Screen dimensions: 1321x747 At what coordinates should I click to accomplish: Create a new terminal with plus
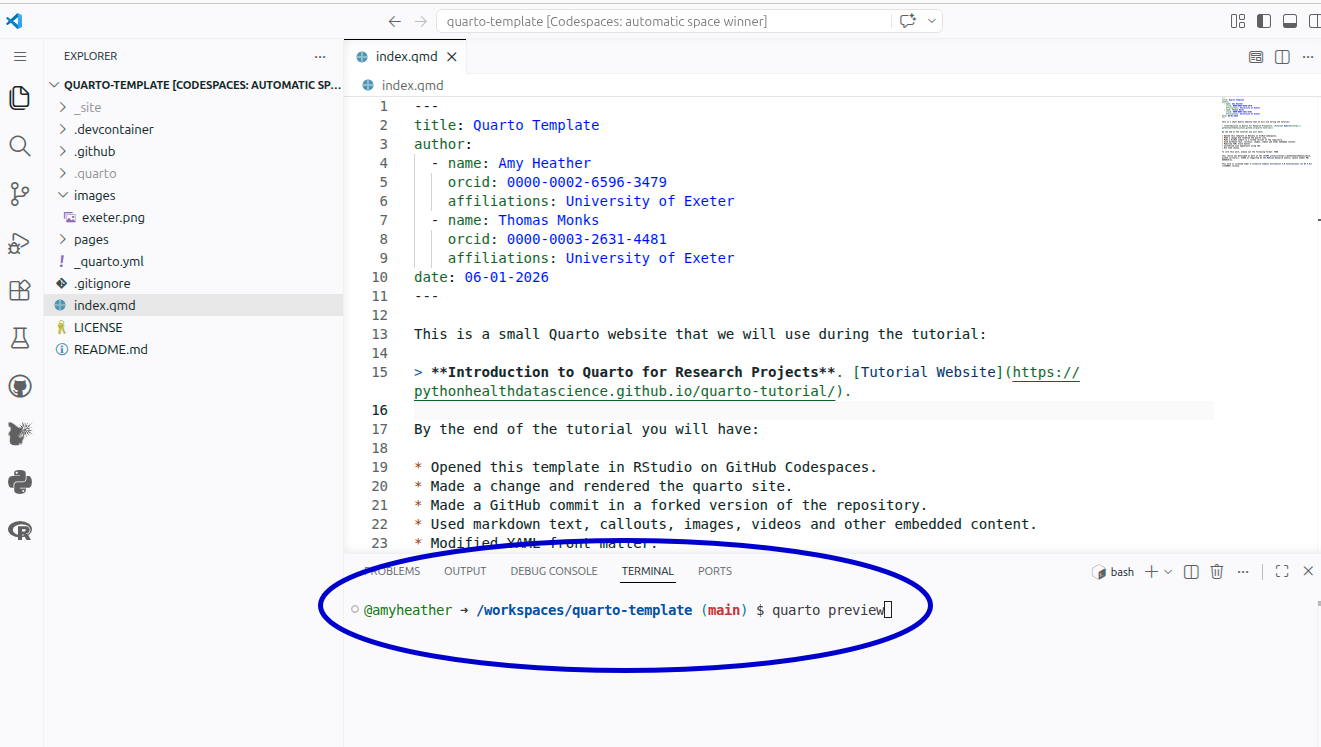[x=1151, y=572]
